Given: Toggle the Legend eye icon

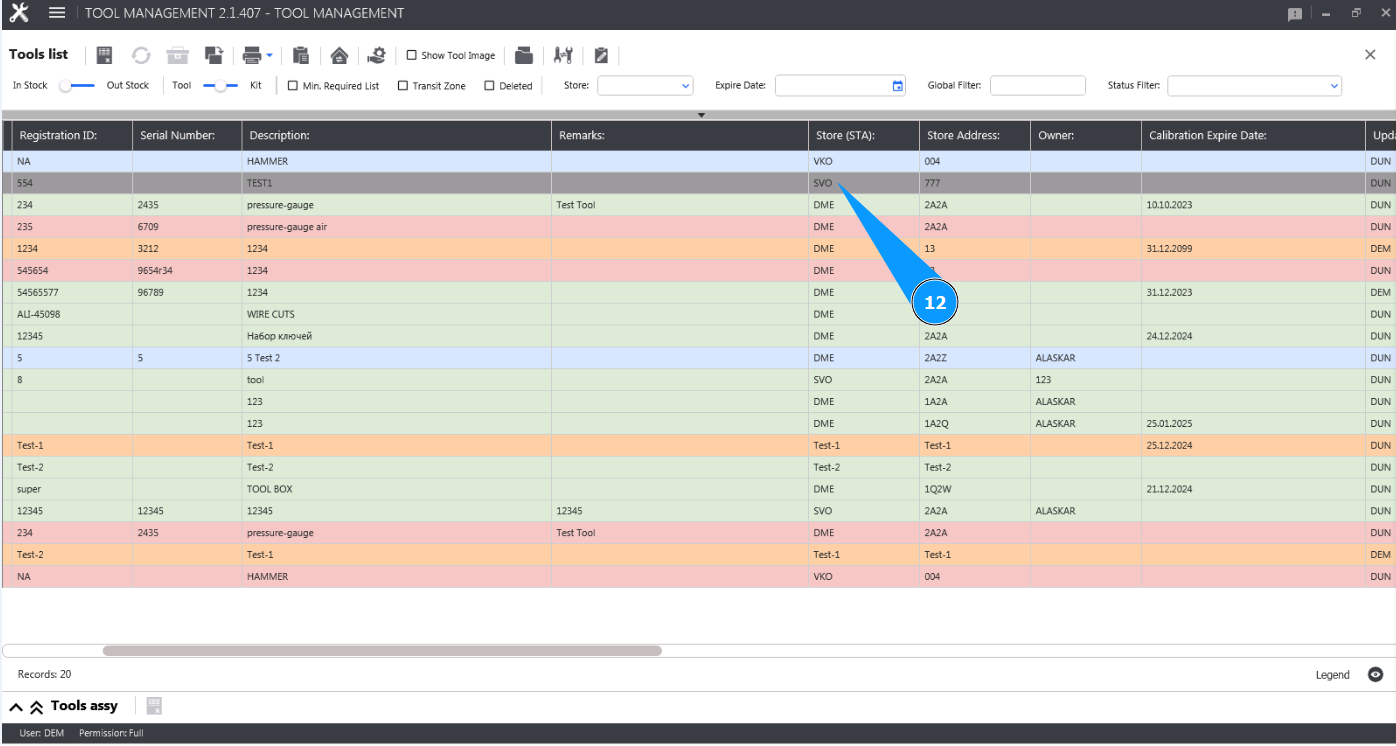Looking at the screenshot, I should [x=1375, y=675].
